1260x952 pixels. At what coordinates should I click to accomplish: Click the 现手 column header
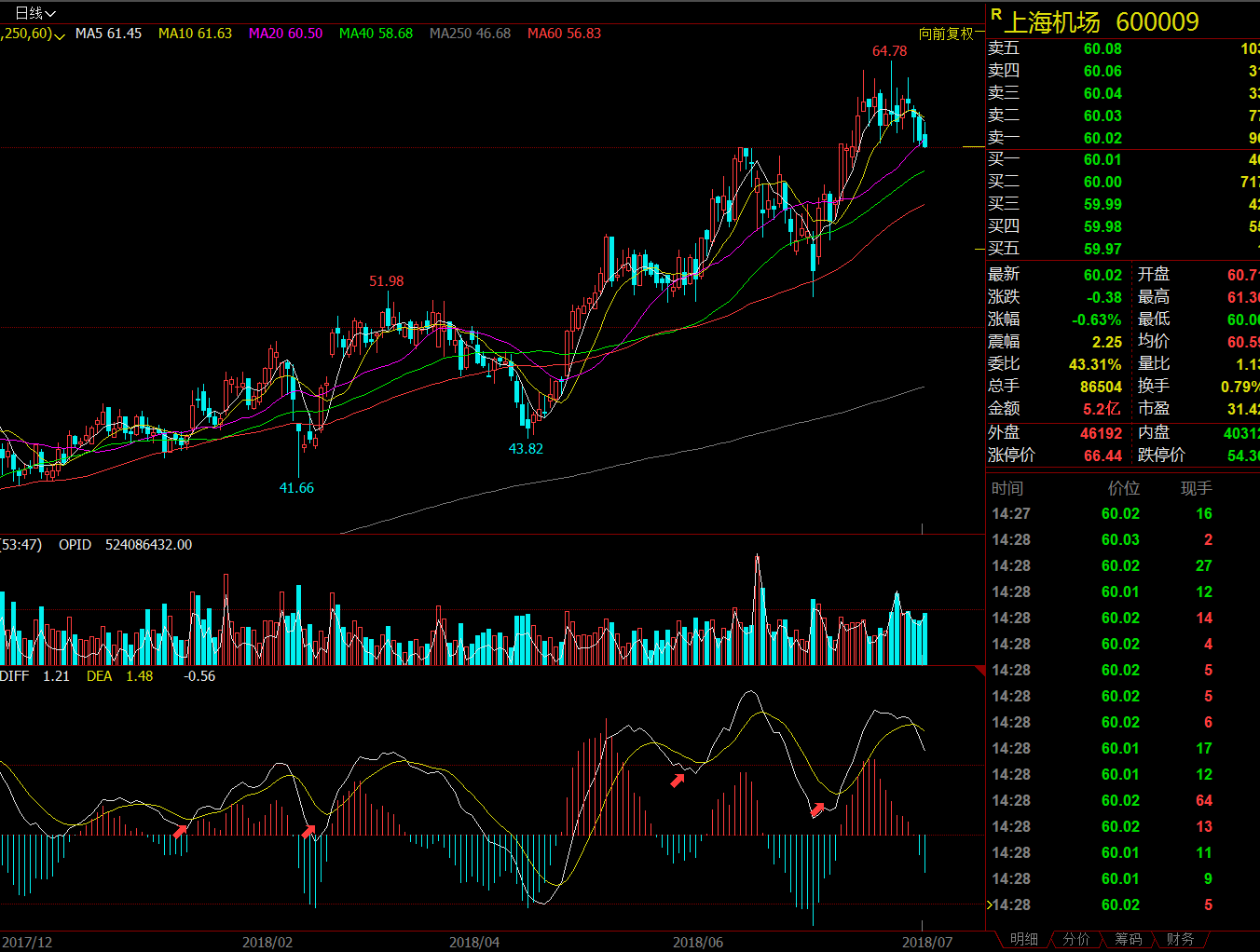click(x=1197, y=488)
